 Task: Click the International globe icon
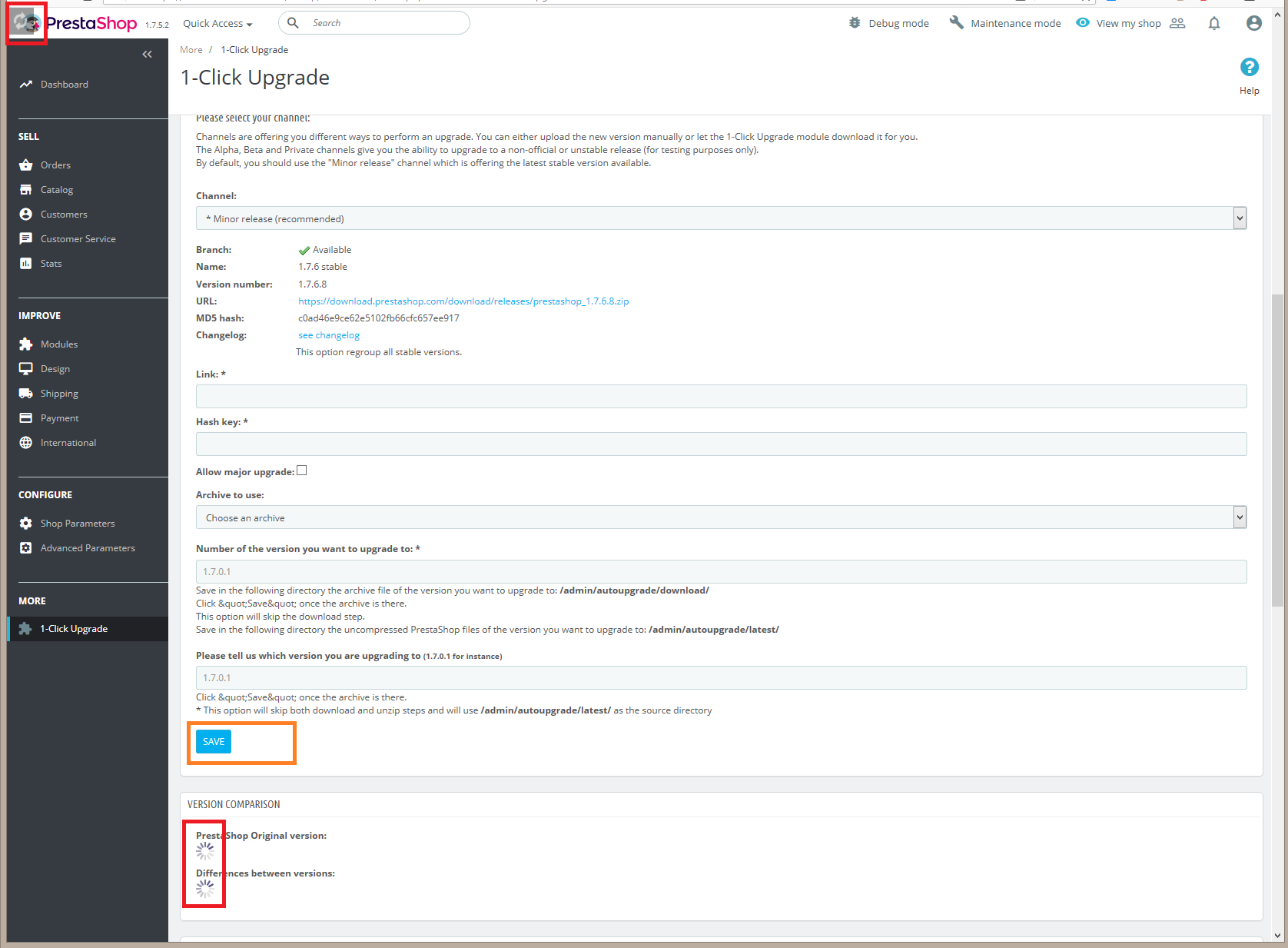26,443
